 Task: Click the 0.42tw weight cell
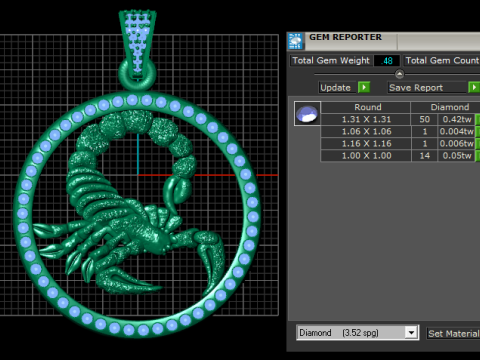456,119
